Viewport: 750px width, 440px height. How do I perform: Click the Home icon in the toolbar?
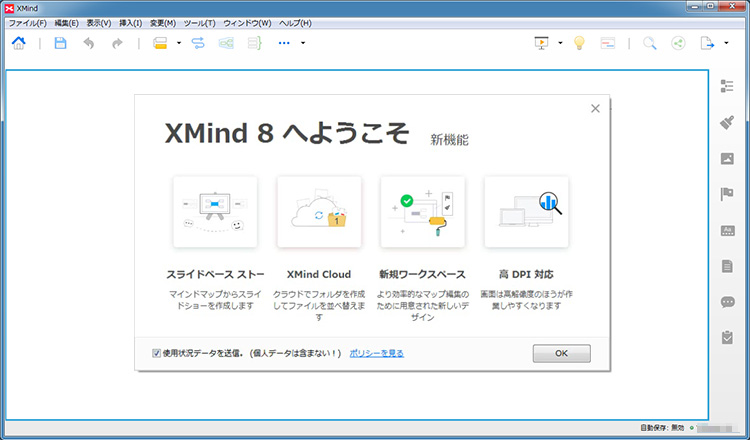[x=19, y=43]
